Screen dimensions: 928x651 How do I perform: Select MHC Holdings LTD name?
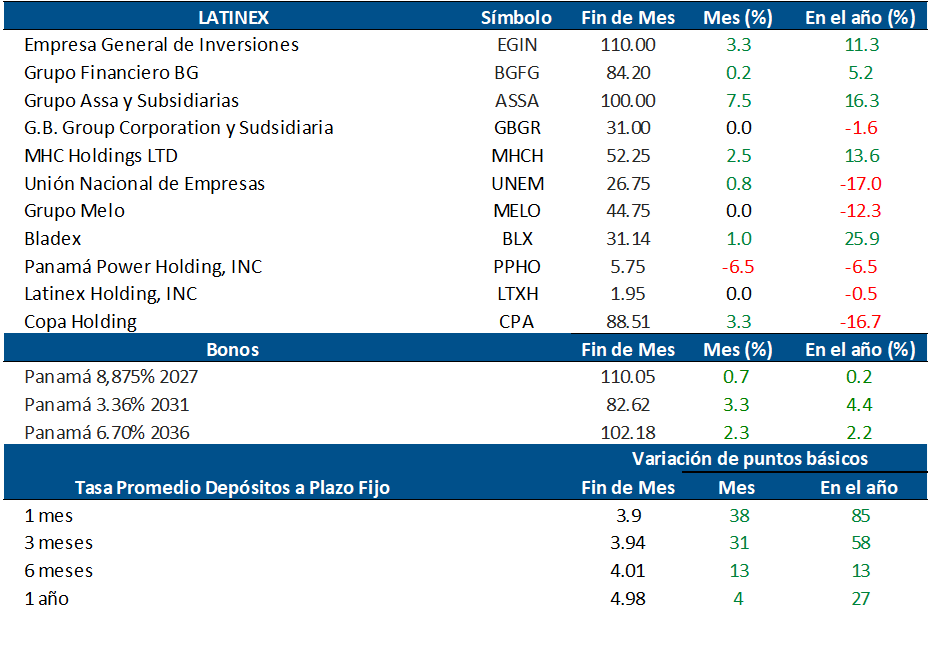[x=101, y=156]
